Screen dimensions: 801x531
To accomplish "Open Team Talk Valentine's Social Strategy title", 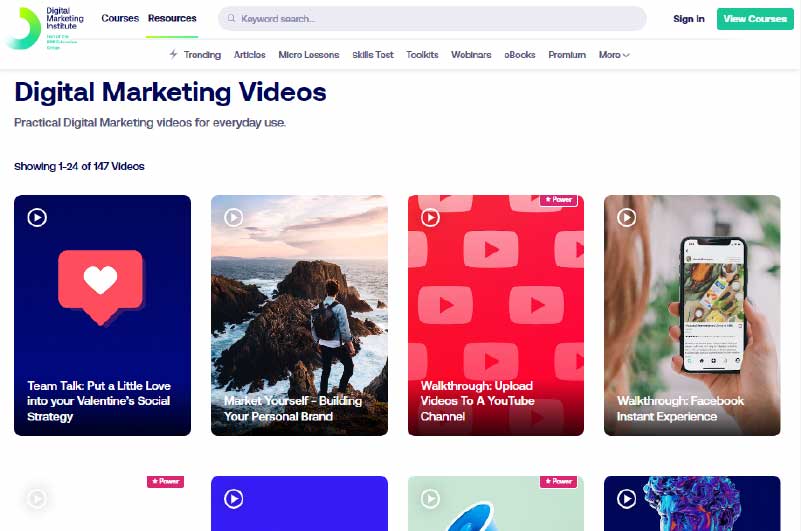I will (x=99, y=401).
